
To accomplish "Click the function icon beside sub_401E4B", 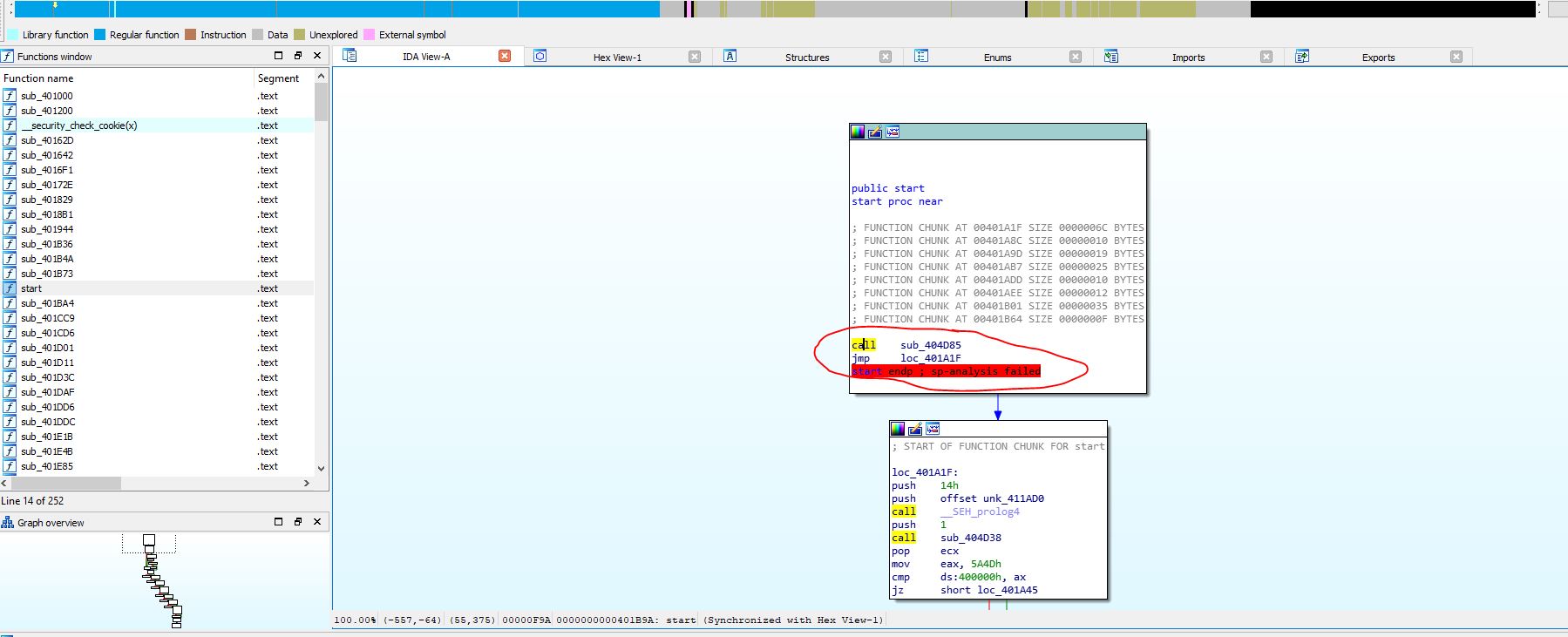I will click(x=10, y=451).
